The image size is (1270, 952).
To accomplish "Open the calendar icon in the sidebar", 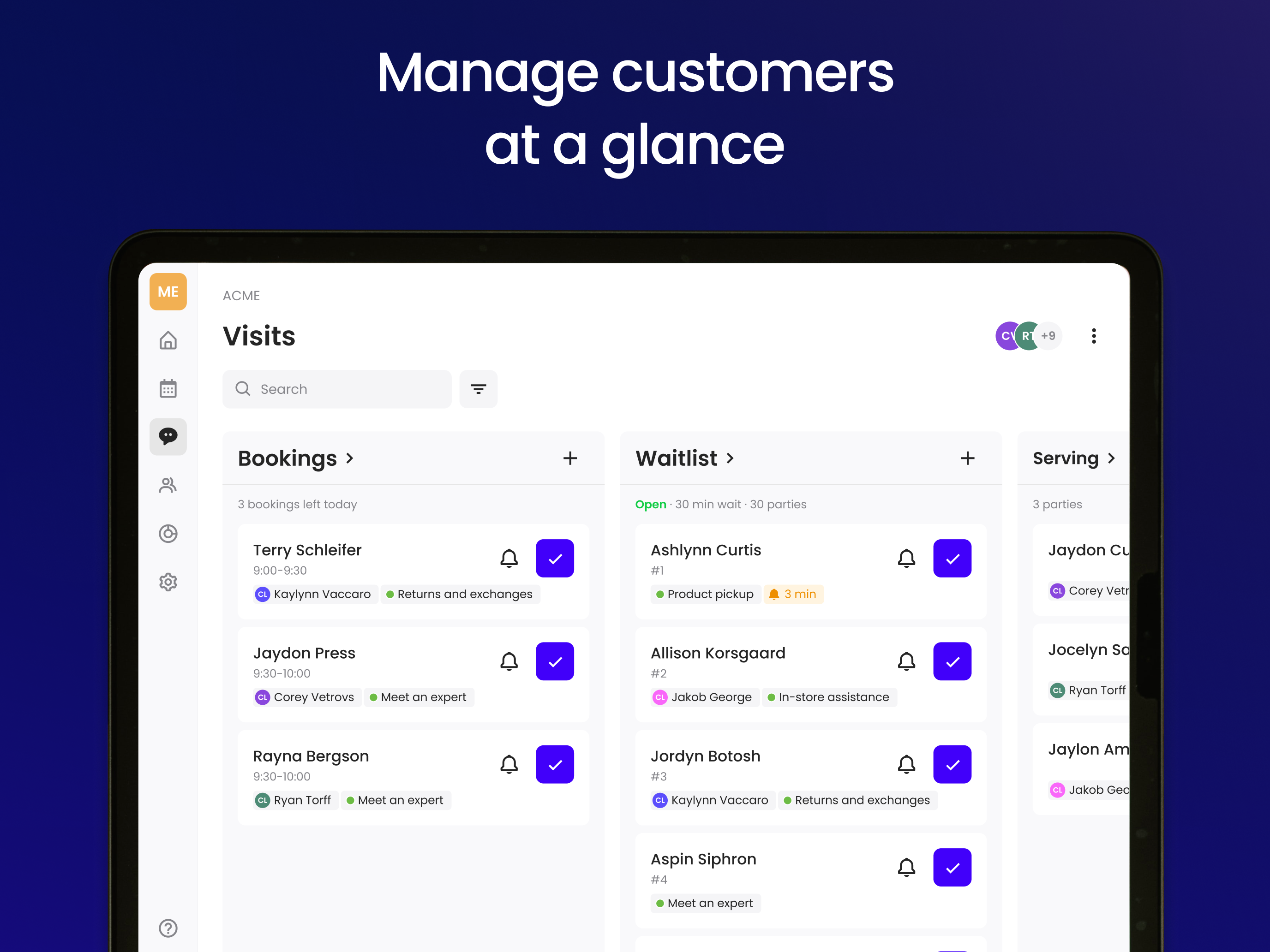I will [168, 388].
